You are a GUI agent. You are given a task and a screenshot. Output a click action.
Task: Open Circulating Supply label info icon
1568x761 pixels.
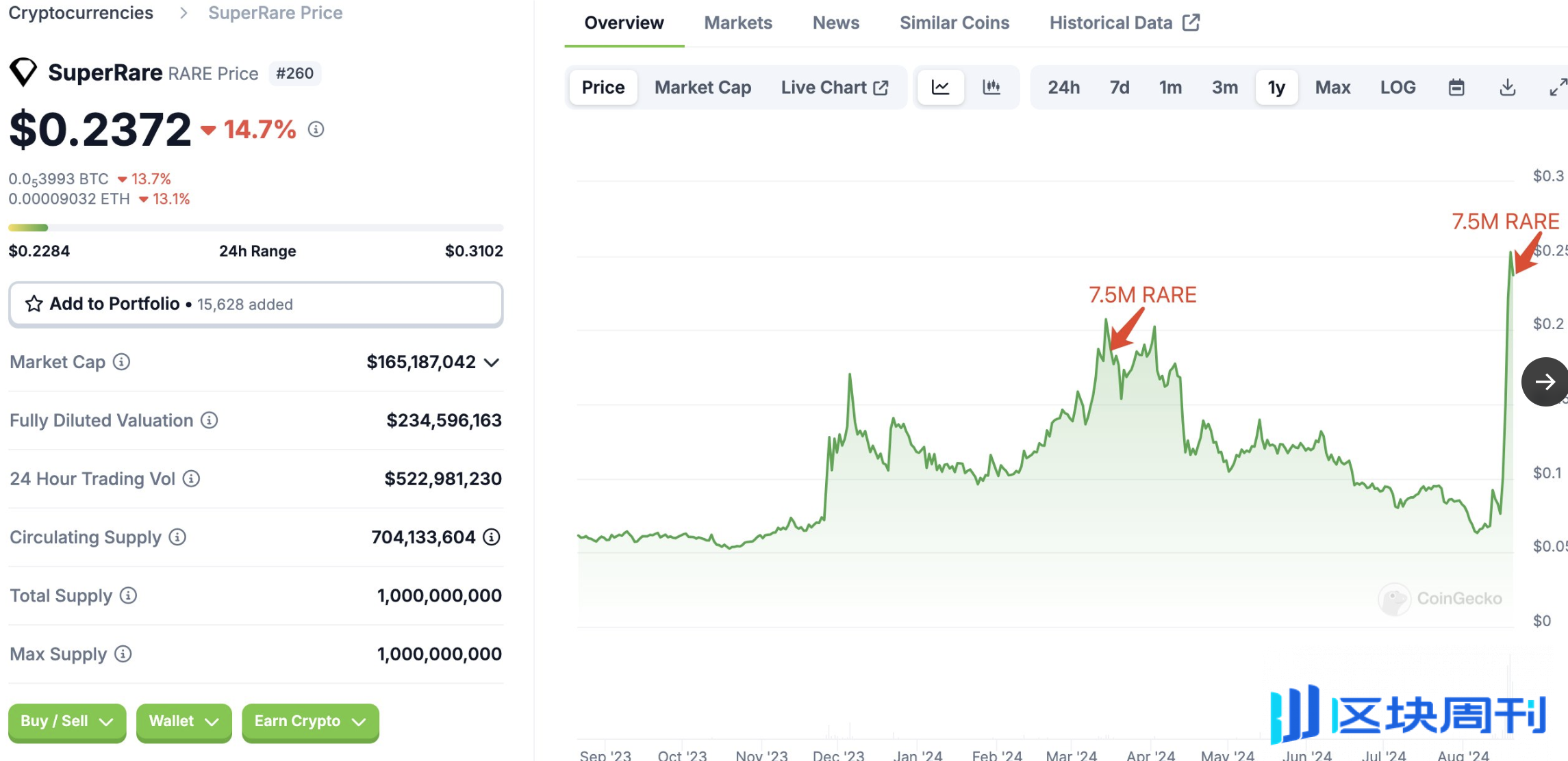tap(177, 537)
